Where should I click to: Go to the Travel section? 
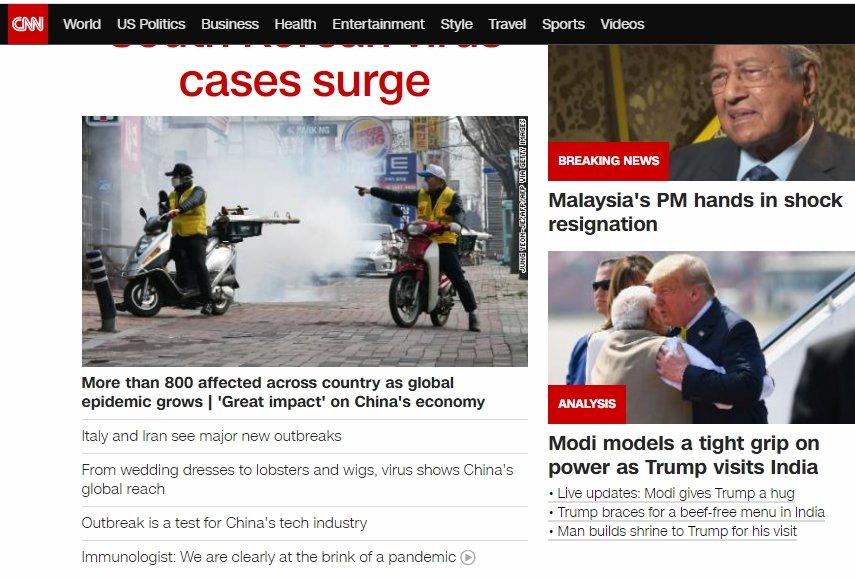507,24
